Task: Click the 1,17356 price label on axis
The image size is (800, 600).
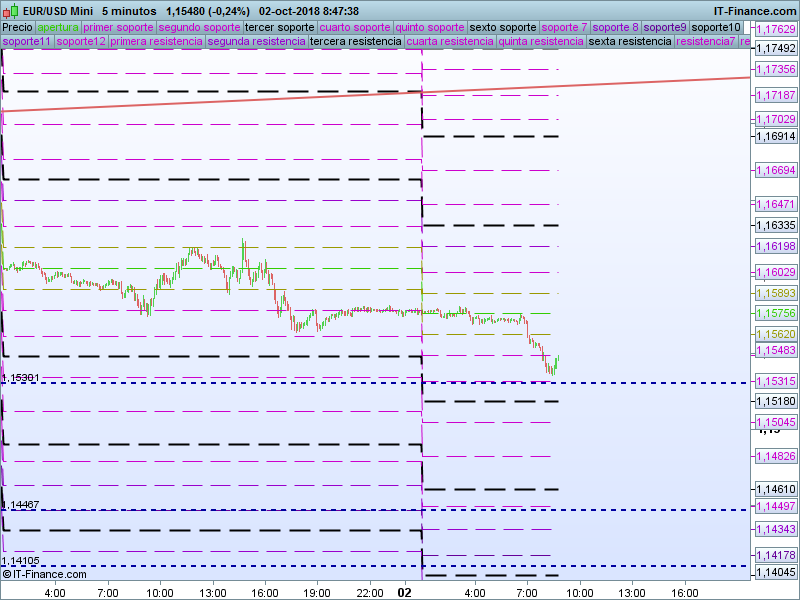Action: [x=775, y=69]
